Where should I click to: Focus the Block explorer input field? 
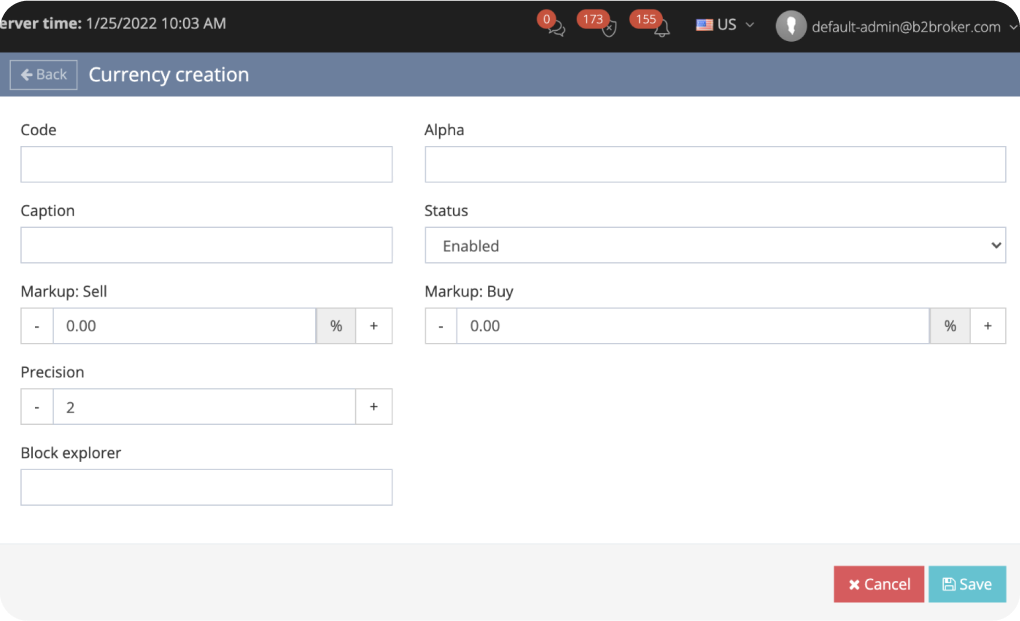(206, 487)
